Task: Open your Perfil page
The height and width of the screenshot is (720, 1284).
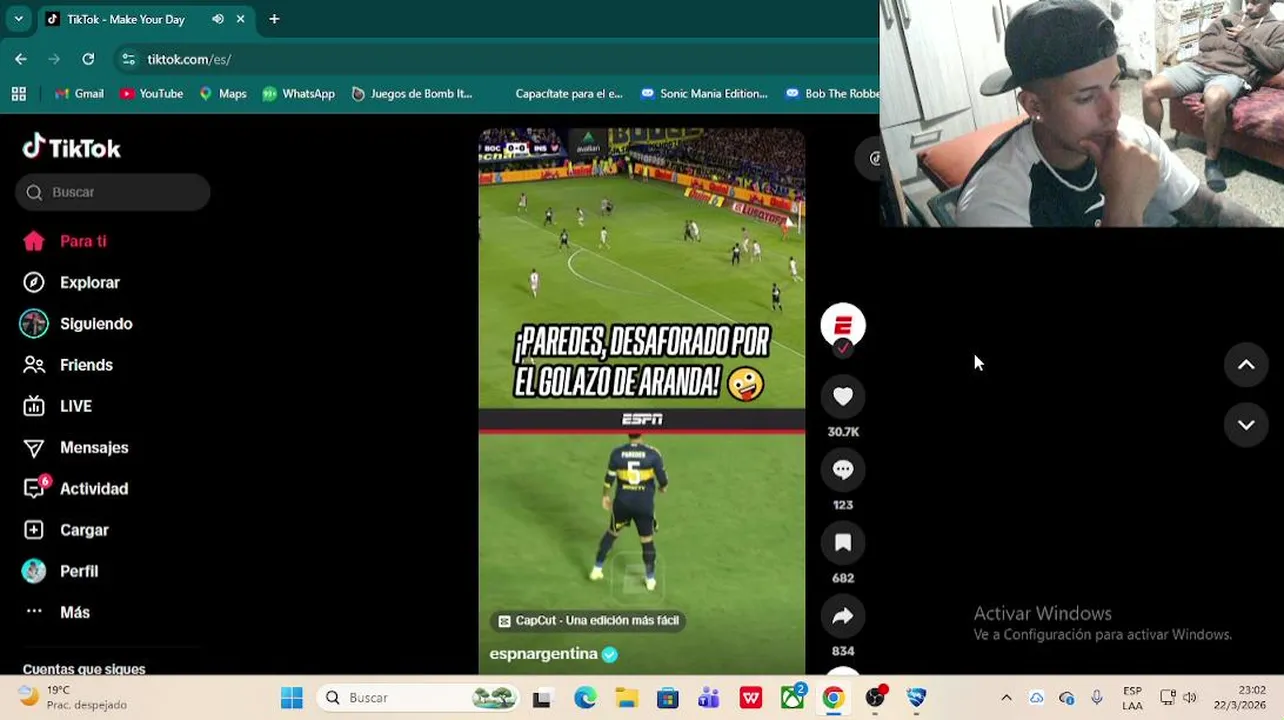Action: click(60, 571)
